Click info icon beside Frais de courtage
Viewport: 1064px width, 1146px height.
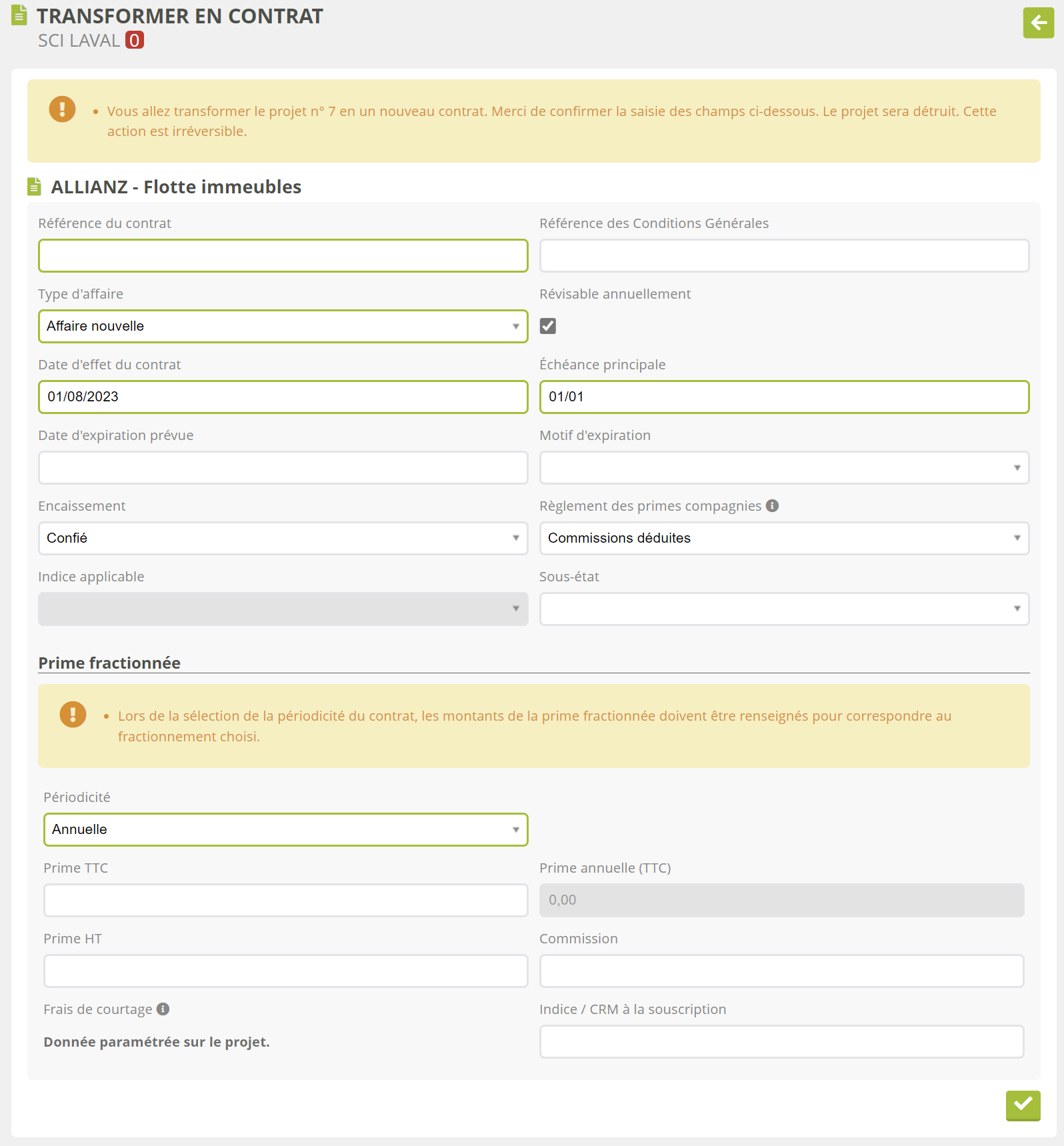tap(163, 1009)
